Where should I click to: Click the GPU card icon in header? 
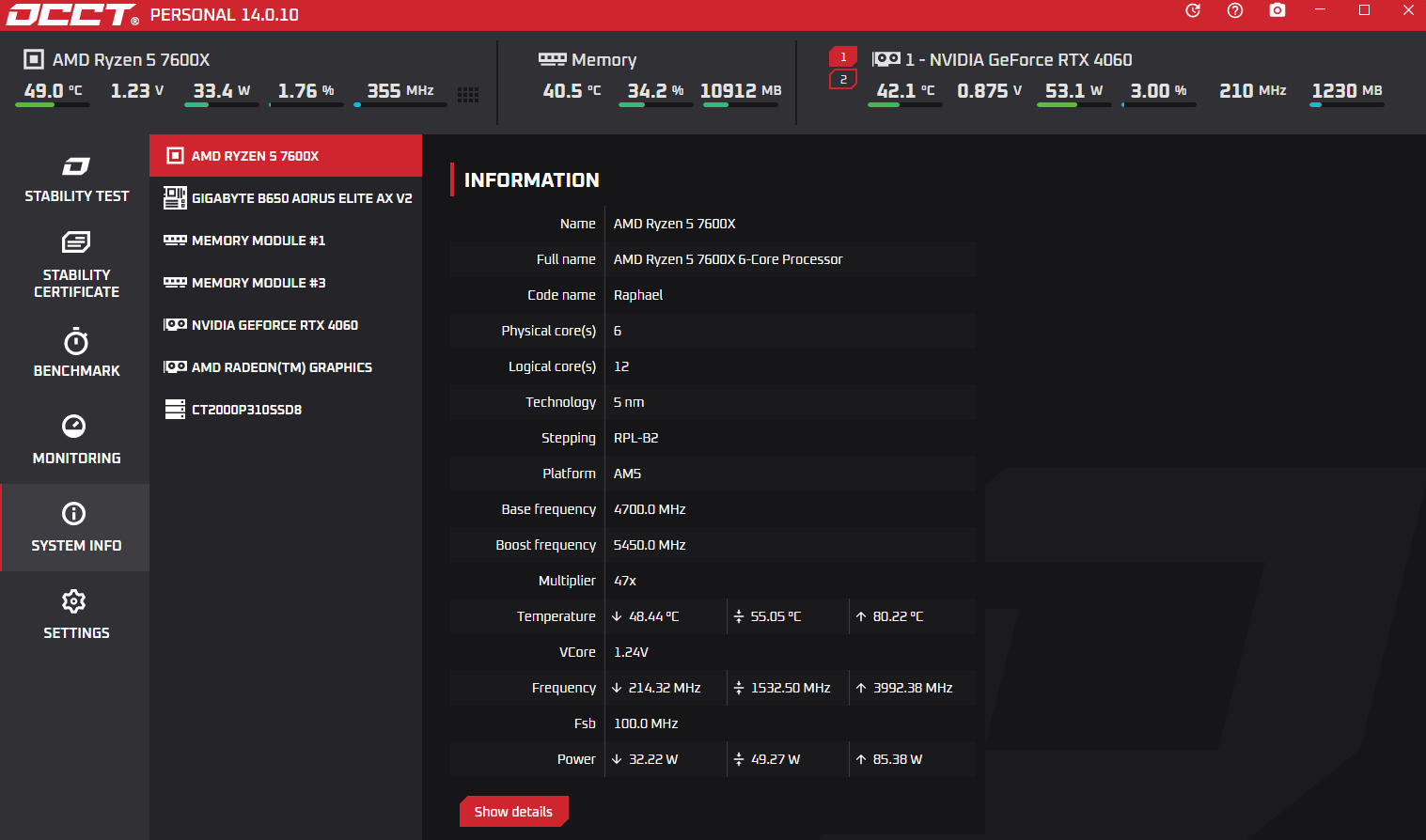pyautogui.click(x=885, y=59)
